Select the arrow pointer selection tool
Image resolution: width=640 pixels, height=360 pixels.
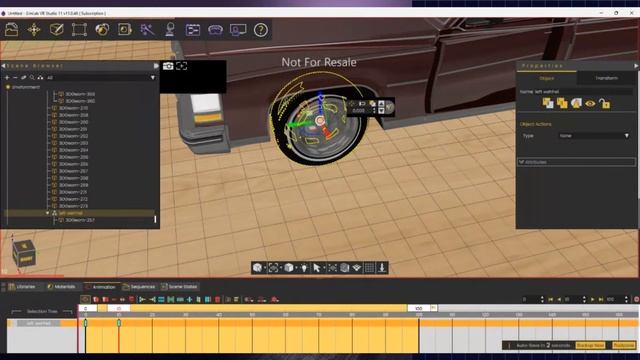(317, 268)
